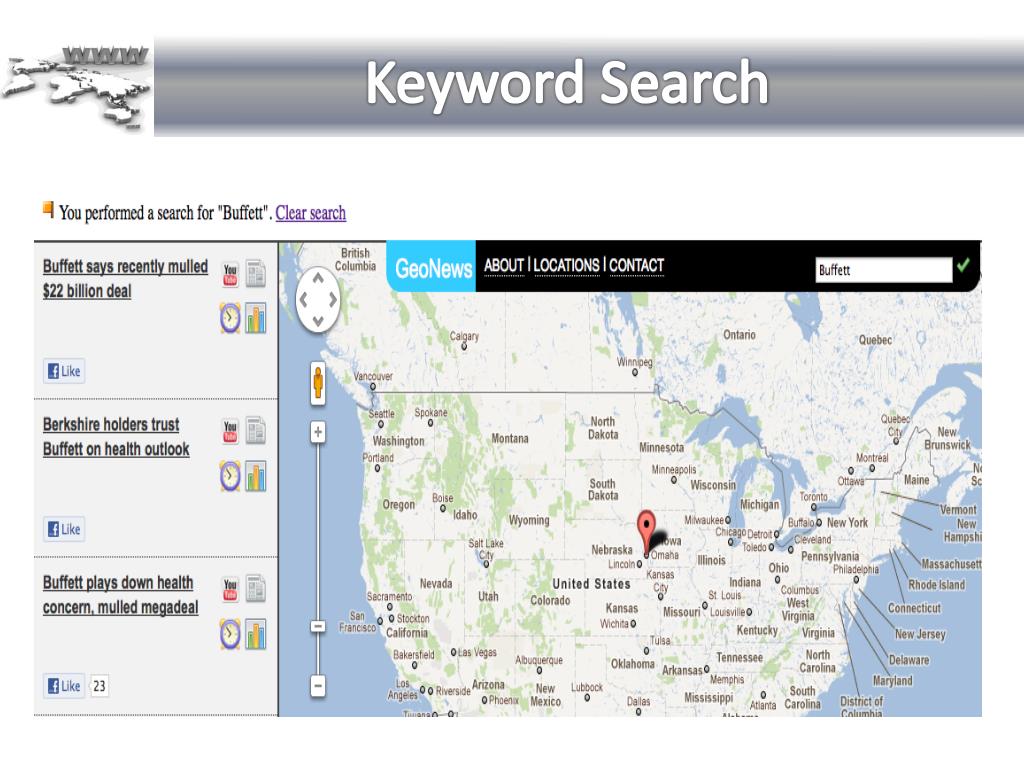Viewport: 1024px width, 768px height.
Task: Zoom out with the minus button
Action: pyautogui.click(x=318, y=686)
